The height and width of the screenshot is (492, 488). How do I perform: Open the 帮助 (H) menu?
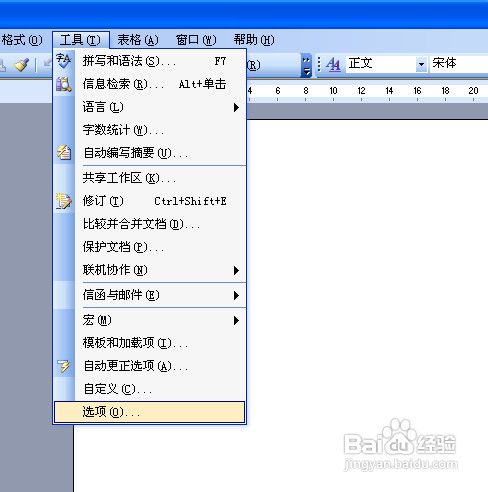click(x=254, y=40)
